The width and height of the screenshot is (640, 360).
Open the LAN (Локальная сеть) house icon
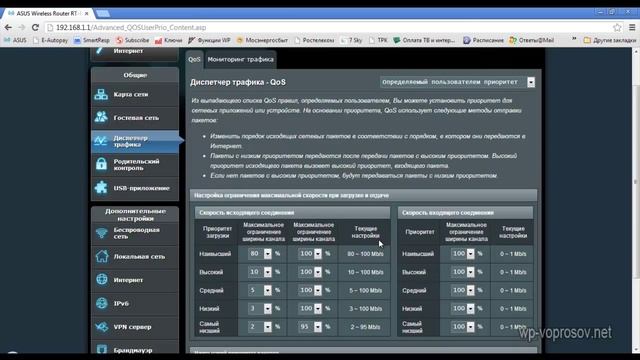102,256
